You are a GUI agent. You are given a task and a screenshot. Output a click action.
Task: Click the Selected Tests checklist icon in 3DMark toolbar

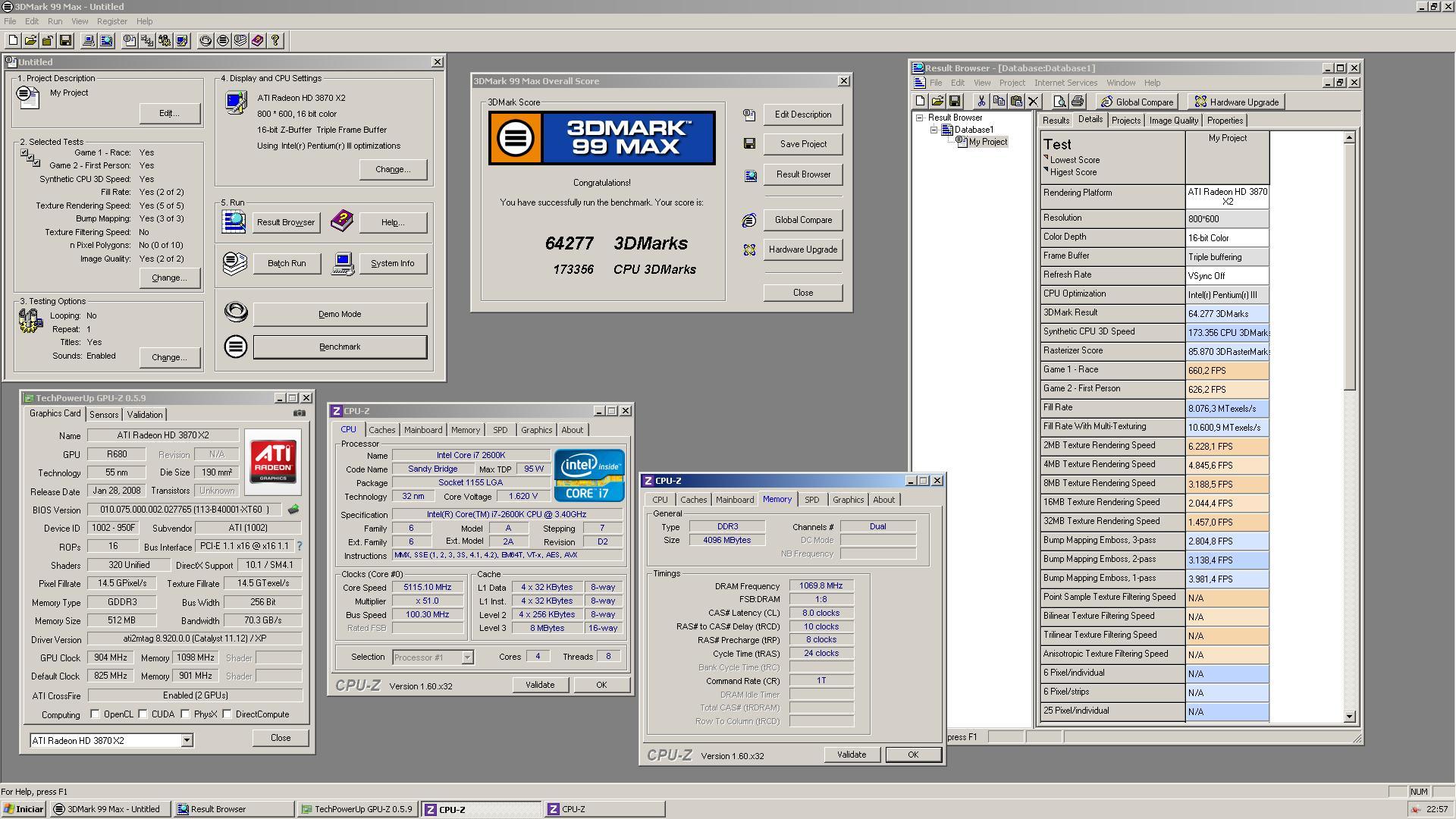[147, 41]
